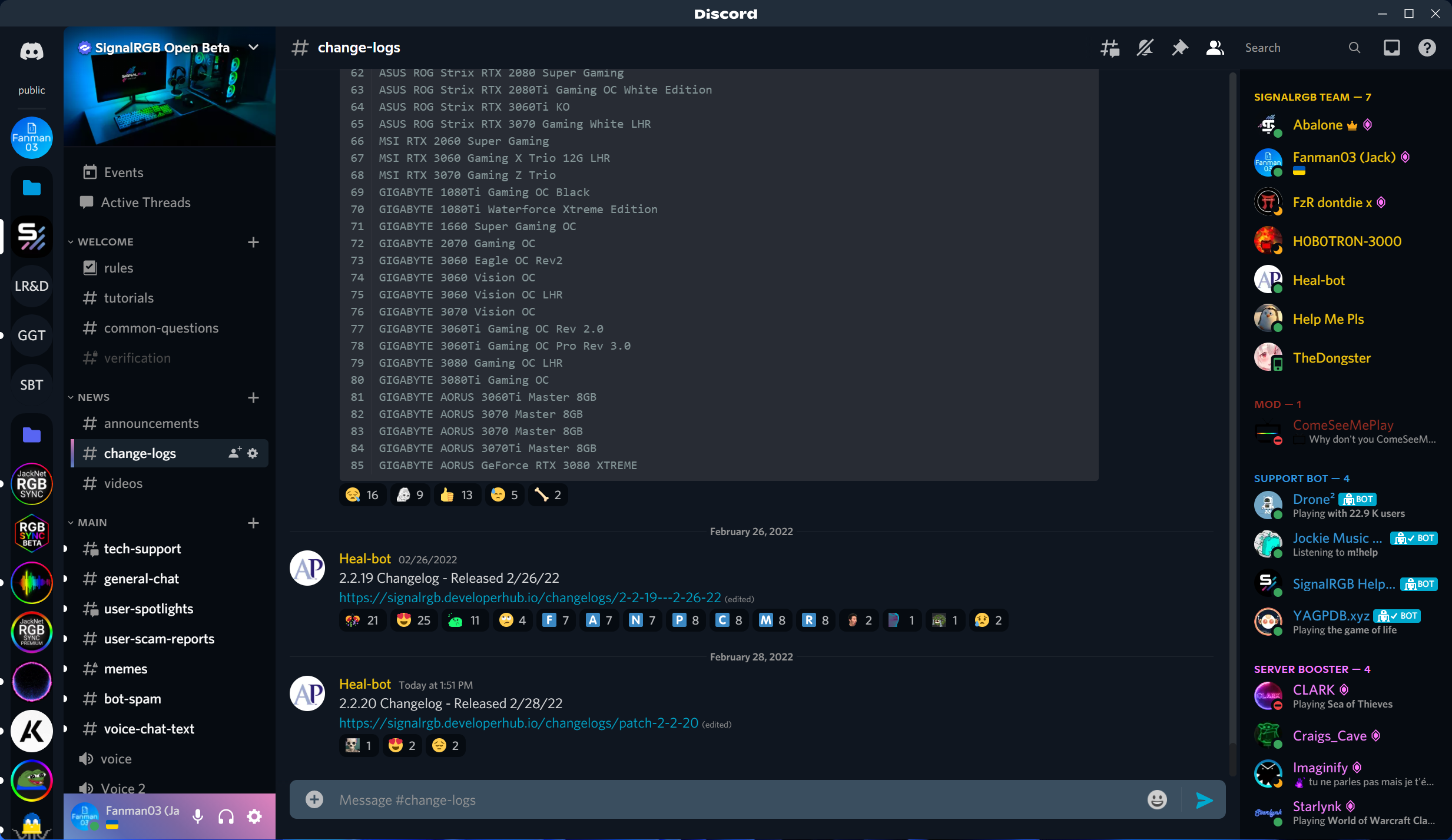The height and width of the screenshot is (840, 1452).
Task: Add a thumbs up reaction showing 13
Action: (456, 494)
